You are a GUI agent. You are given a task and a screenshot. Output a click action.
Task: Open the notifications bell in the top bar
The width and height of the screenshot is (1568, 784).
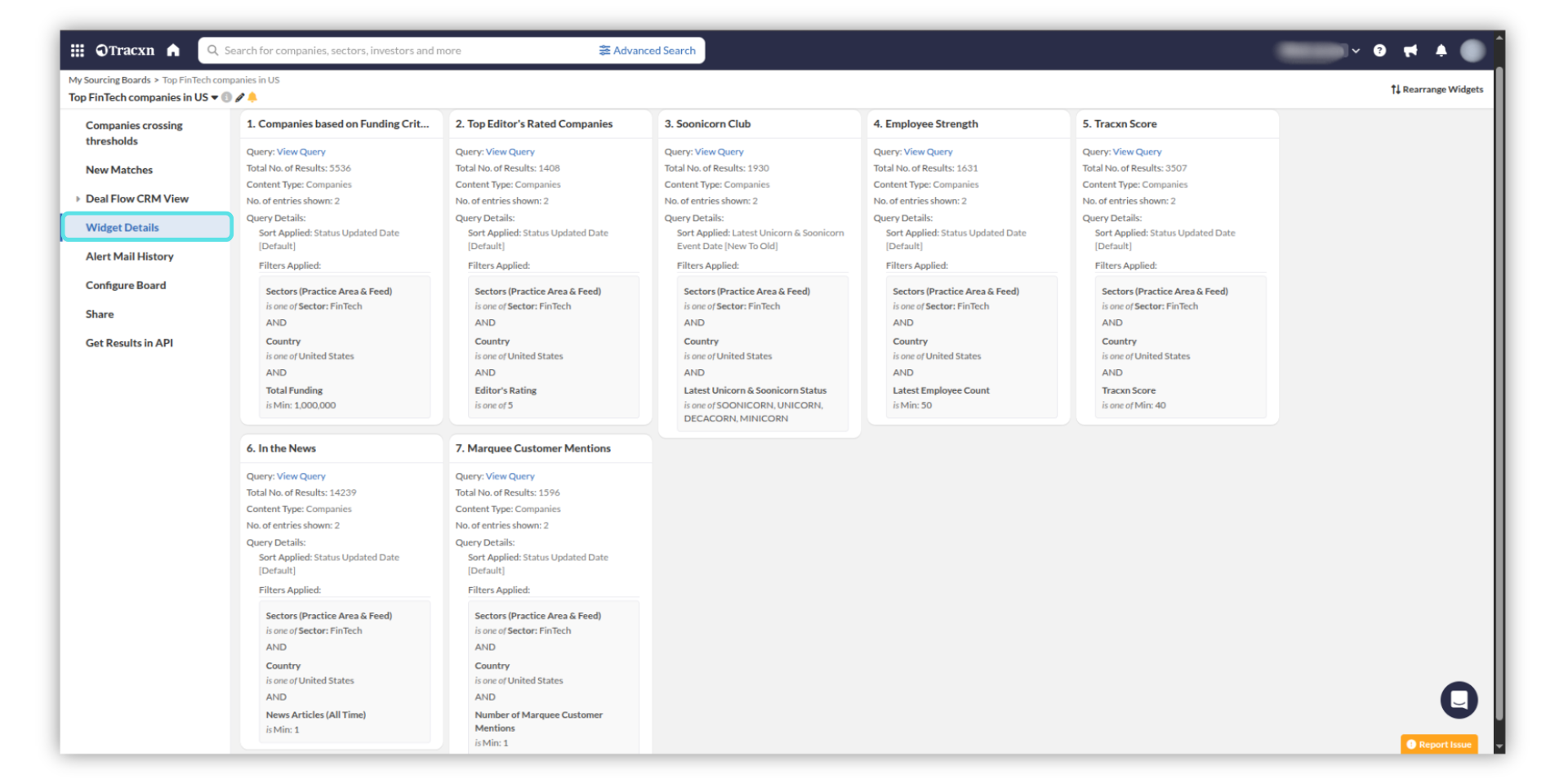[1441, 51]
